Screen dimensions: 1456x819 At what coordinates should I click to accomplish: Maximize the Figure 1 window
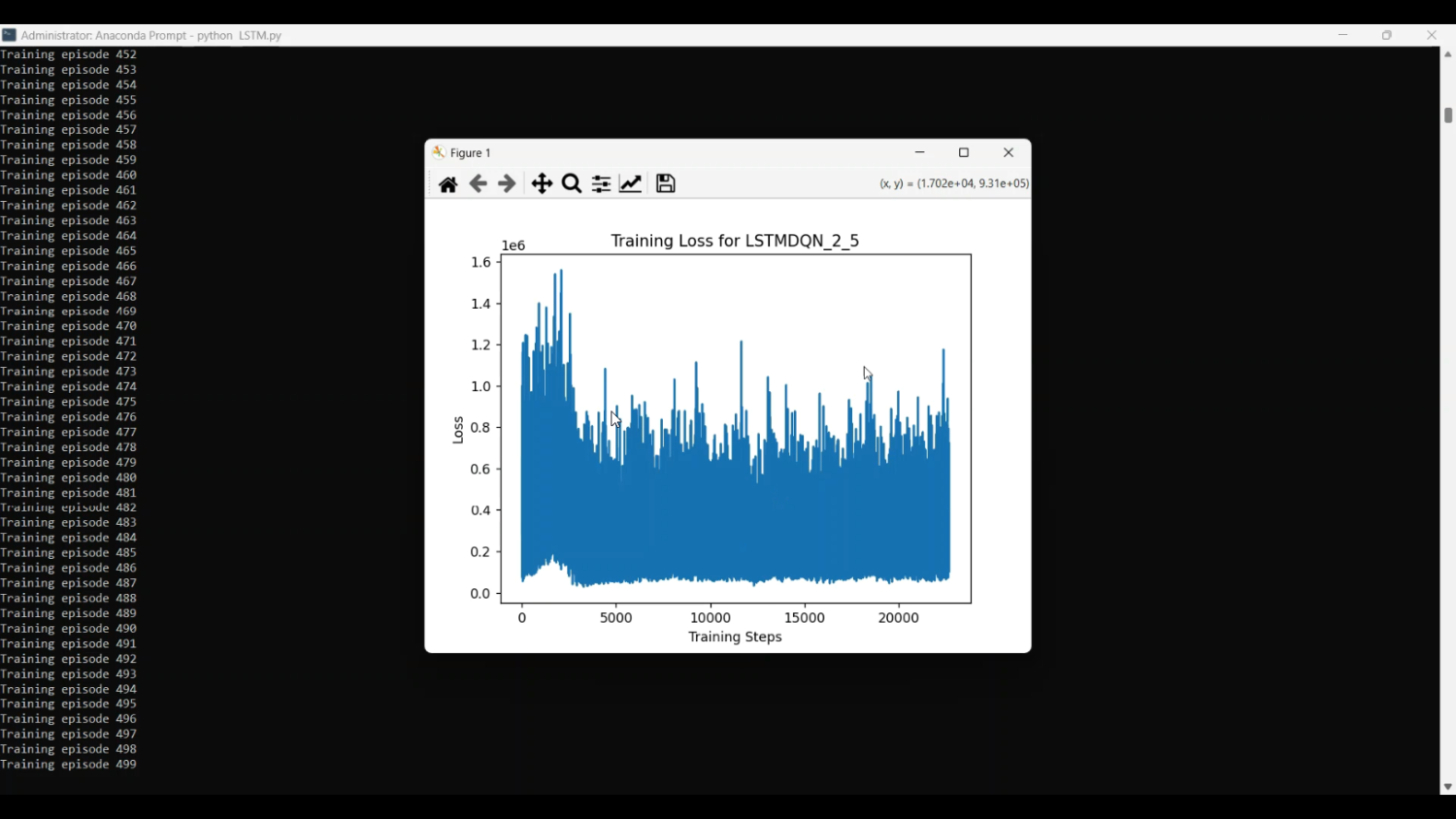(x=963, y=152)
